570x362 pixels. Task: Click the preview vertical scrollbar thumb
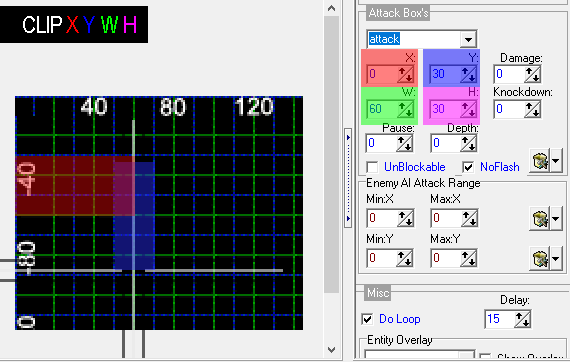pyautogui.click(x=332, y=154)
